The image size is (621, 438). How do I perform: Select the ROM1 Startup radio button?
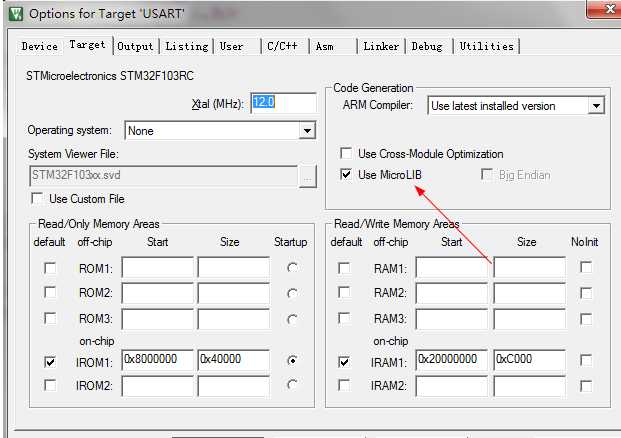(292, 268)
